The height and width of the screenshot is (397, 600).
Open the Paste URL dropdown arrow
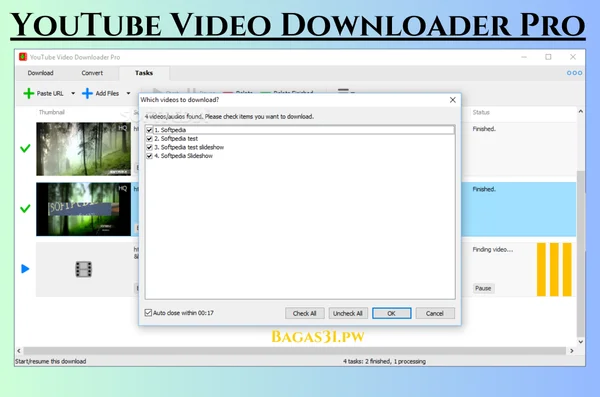[x=73, y=93]
